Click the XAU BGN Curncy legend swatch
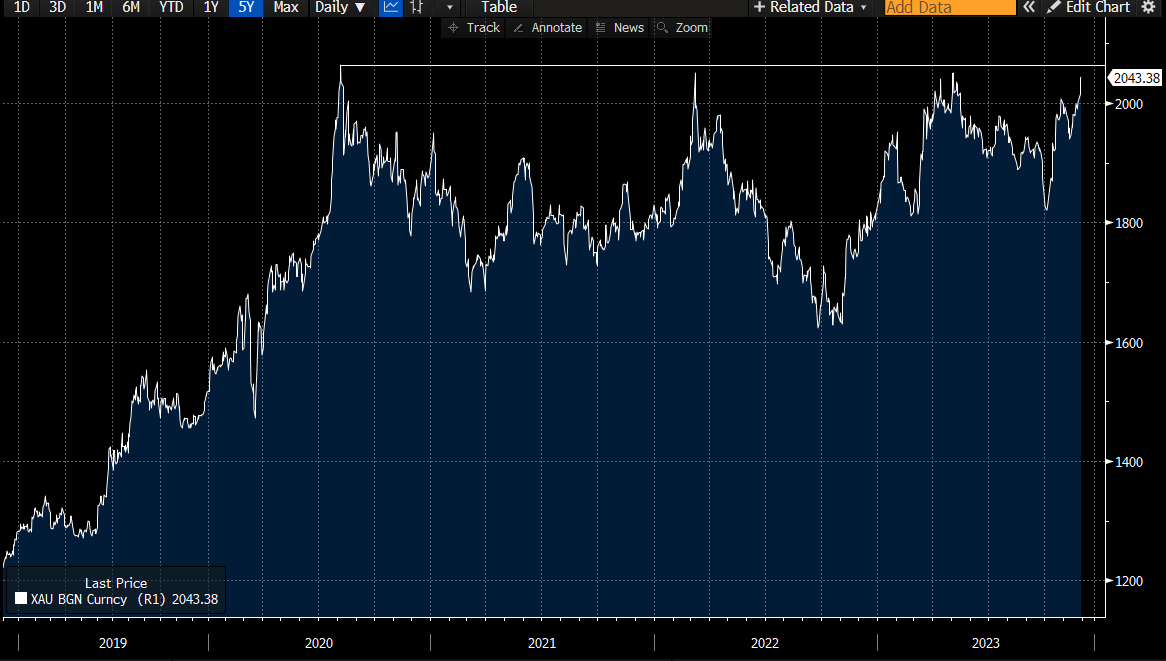Viewport: 1166px width, 661px height. tap(21, 599)
